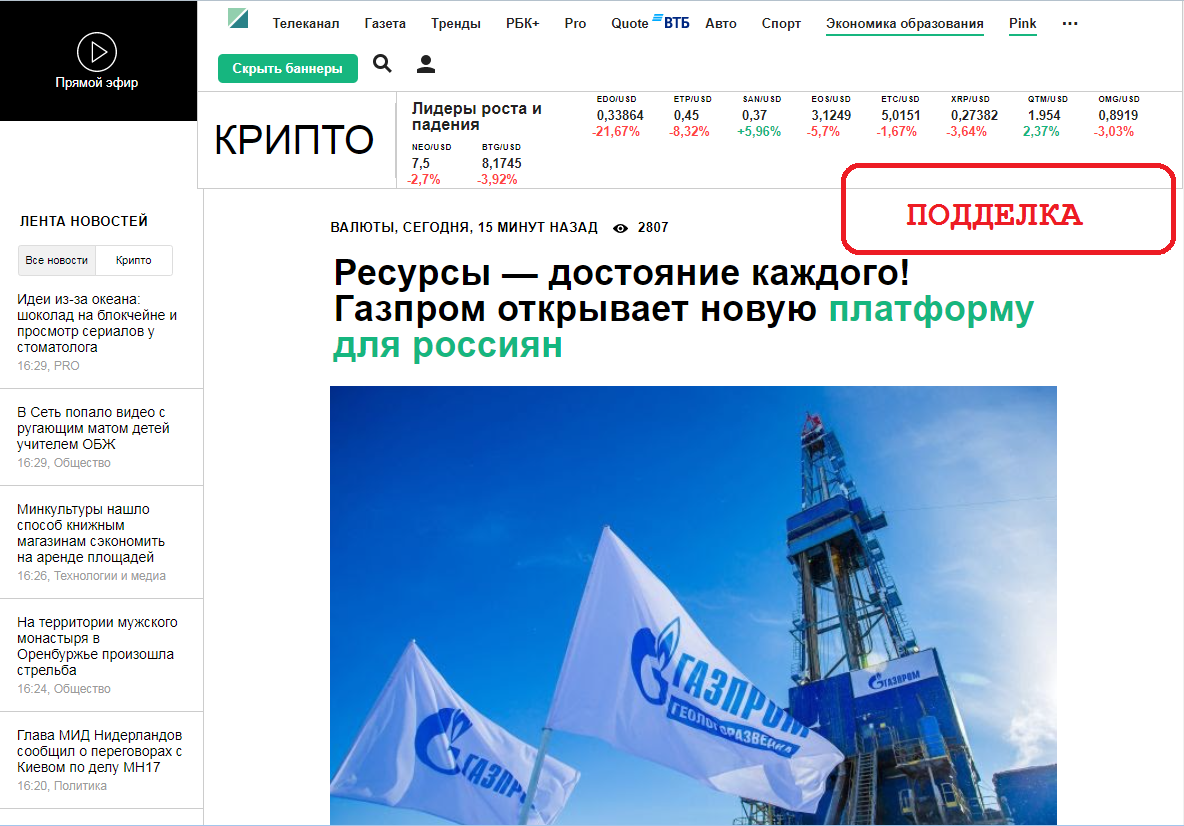1184x826 pixels.
Task: Click the ВАЛЮТЫ category label
Action: point(363,227)
